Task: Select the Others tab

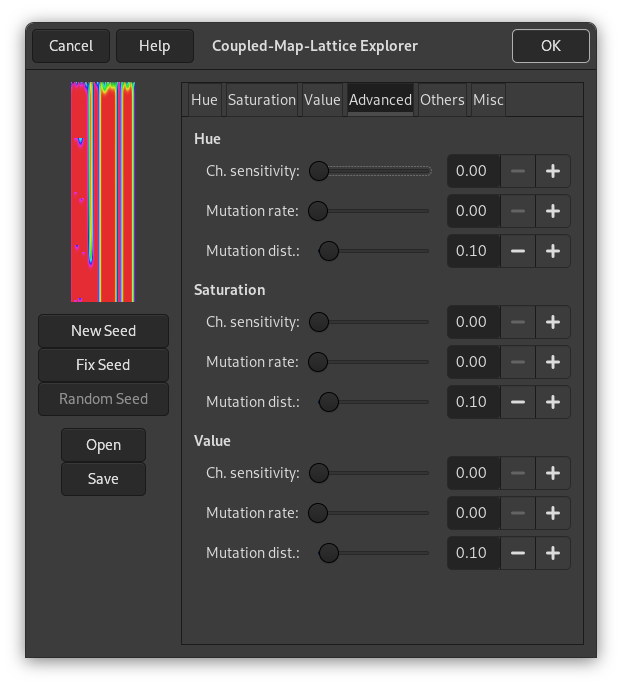Action: point(442,100)
